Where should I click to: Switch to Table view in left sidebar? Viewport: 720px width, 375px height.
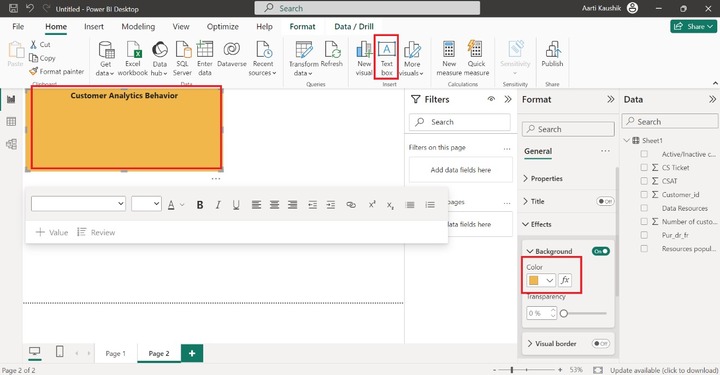pyautogui.click(x=11, y=122)
